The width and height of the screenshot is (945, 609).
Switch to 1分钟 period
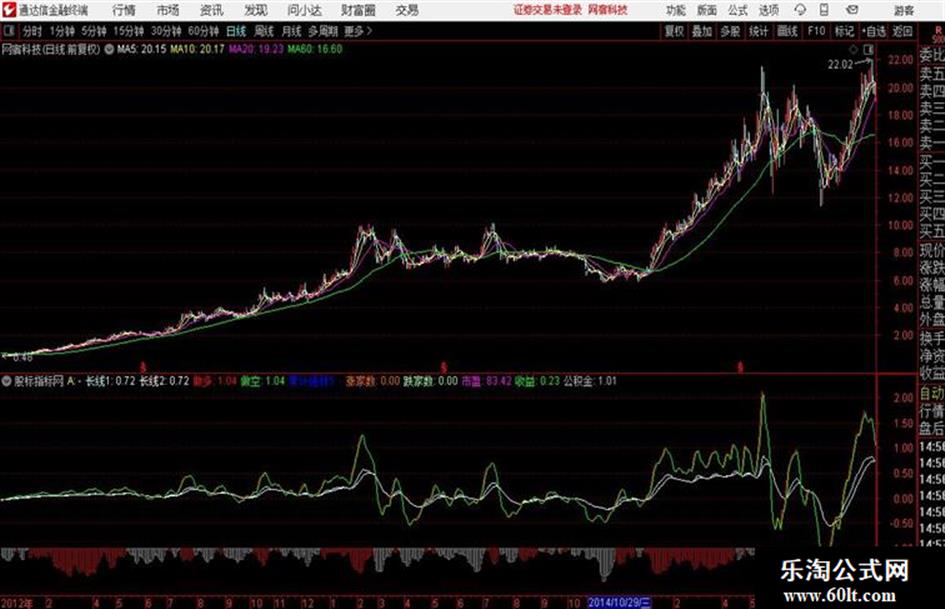[62, 31]
